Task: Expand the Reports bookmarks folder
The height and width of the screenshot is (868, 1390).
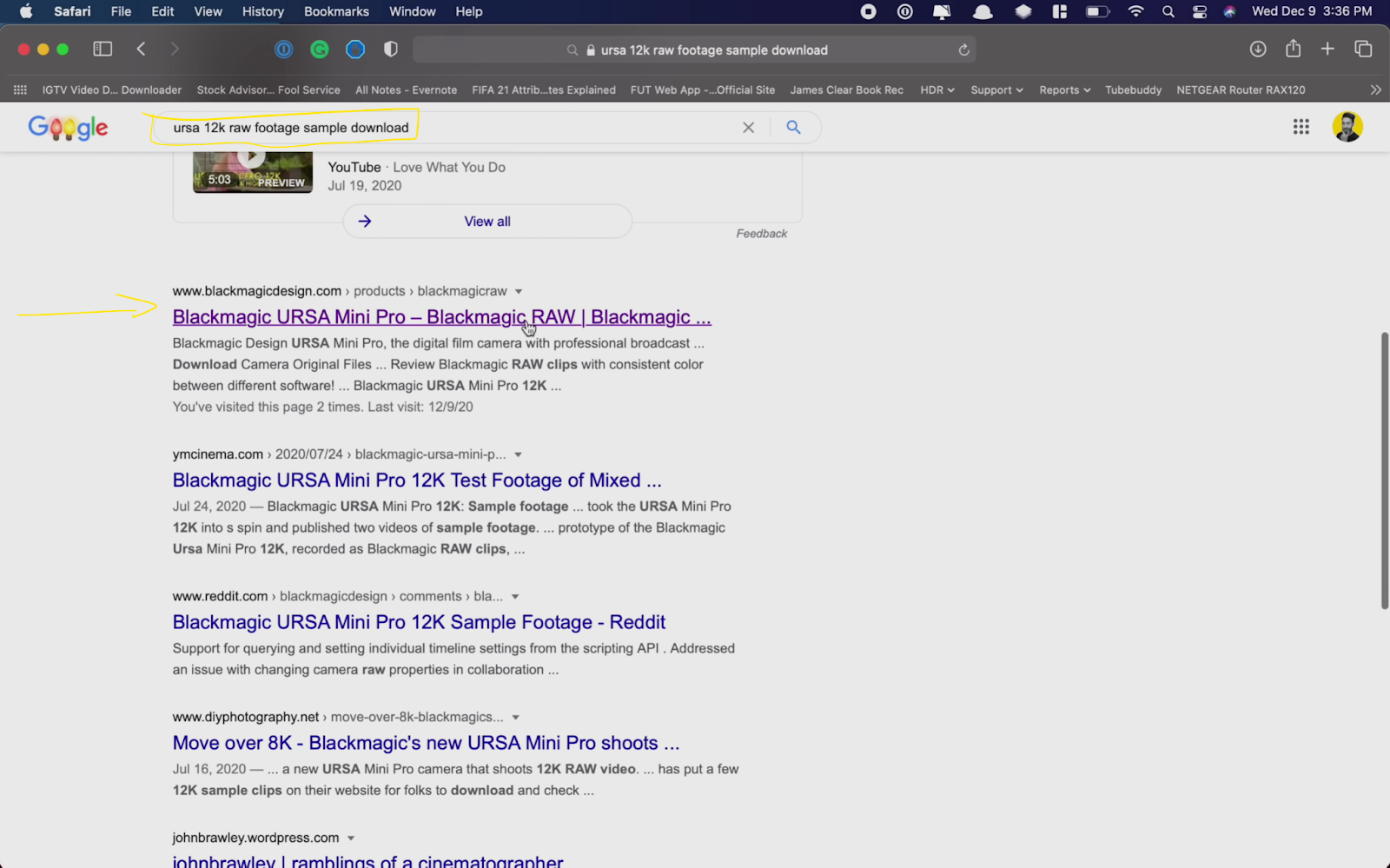Action: pyautogui.click(x=1064, y=89)
